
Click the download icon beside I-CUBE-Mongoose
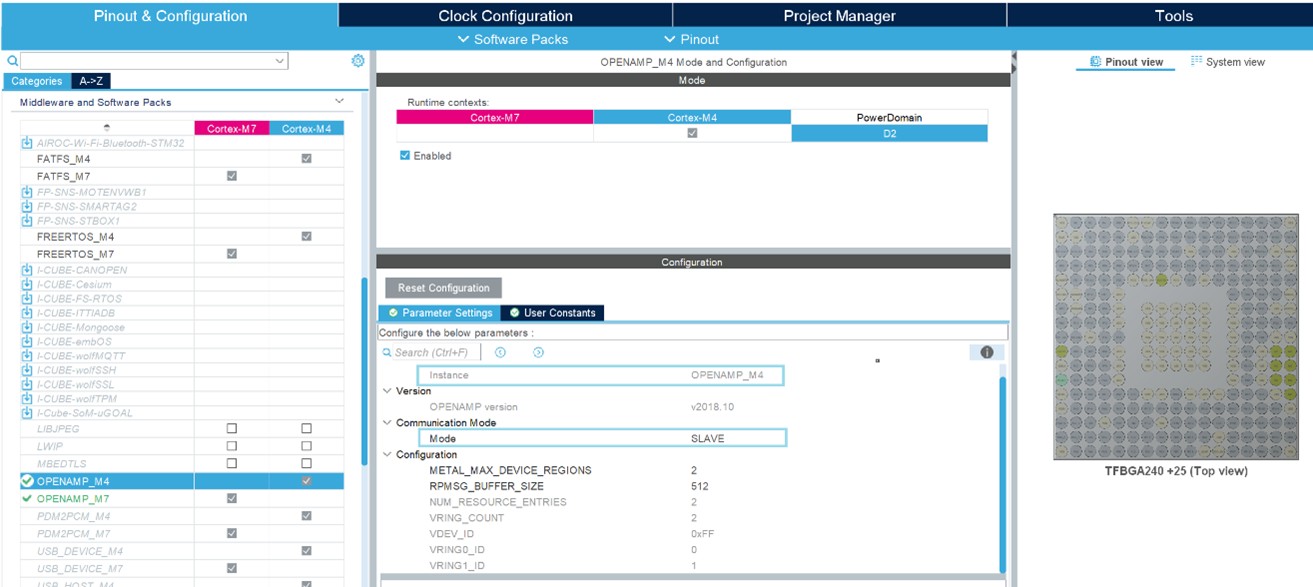click(27, 327)
